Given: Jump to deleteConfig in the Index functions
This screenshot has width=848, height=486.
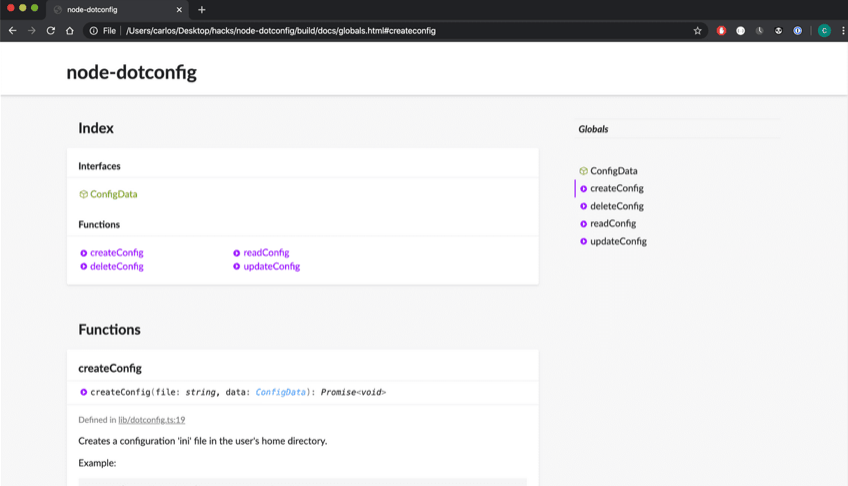Looking at the screenshot, I should (116, 267).
